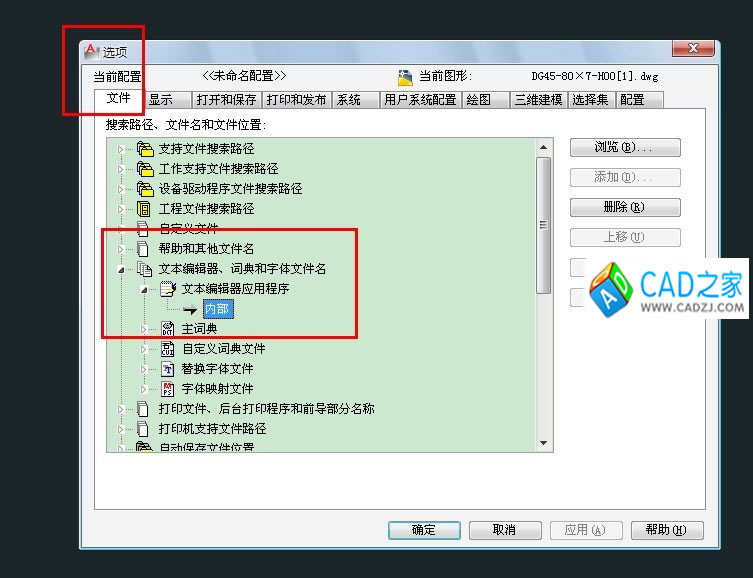753x578 pixels.
Task: Expand the 帮助和其他文件名 node
Action: coord(121,249)
